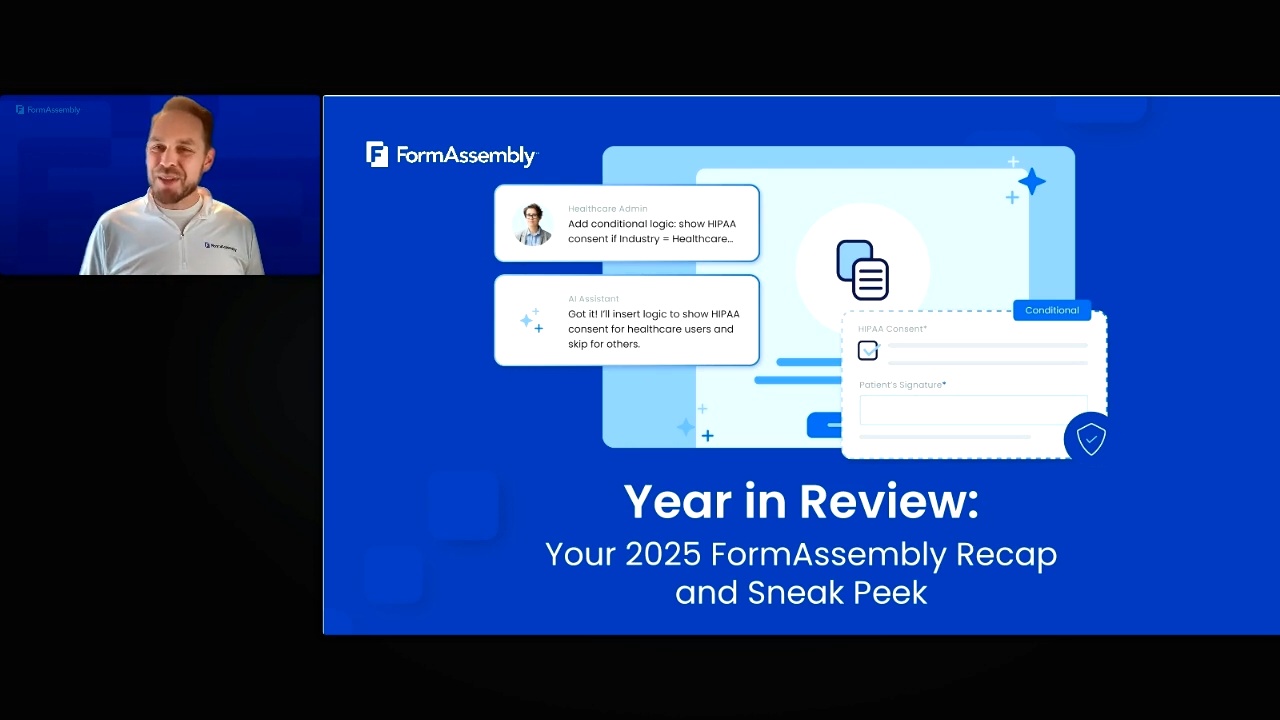
Task: Click the FormAssembly logo on the slide
Action: (451, 155)
